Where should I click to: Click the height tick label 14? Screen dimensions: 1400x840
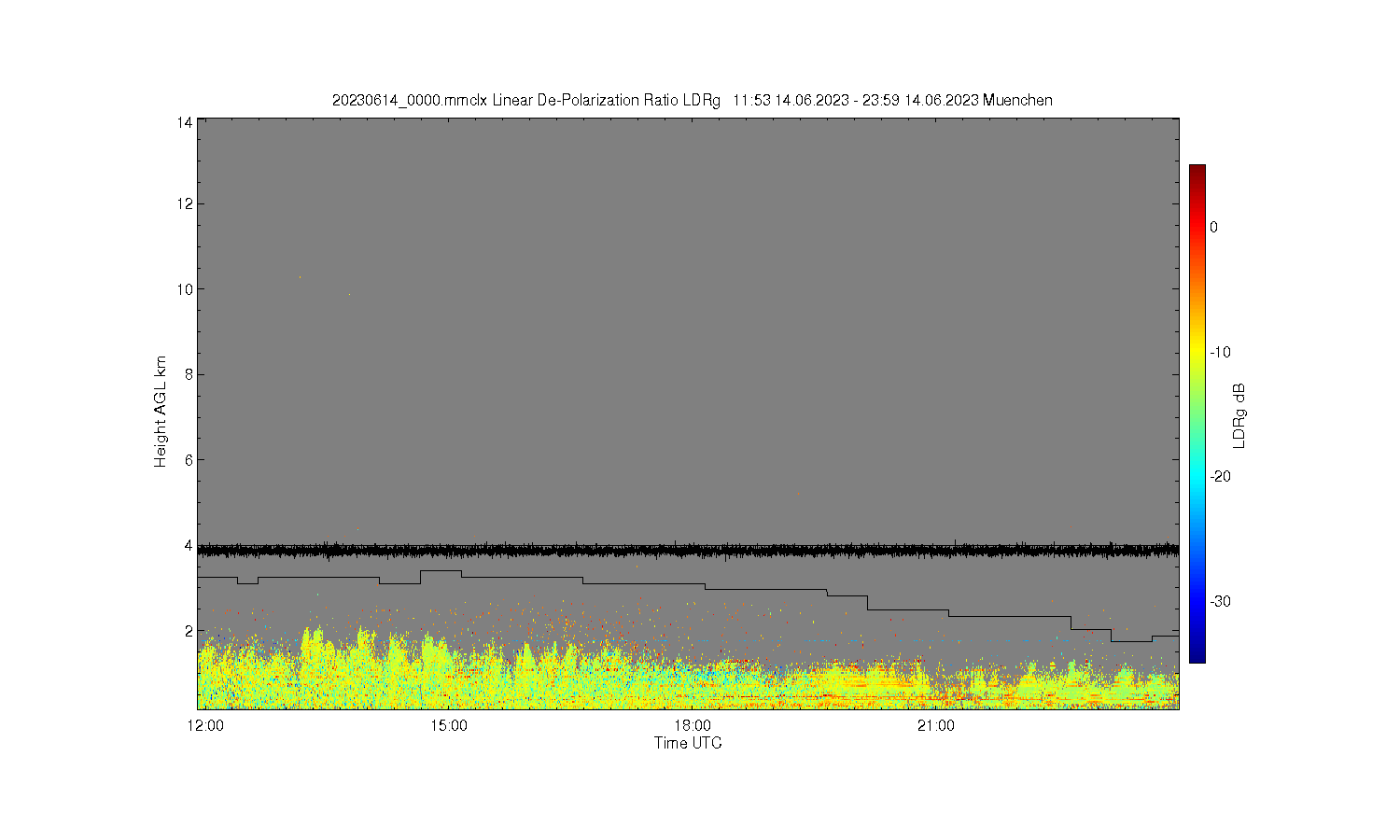coord(184,122)
